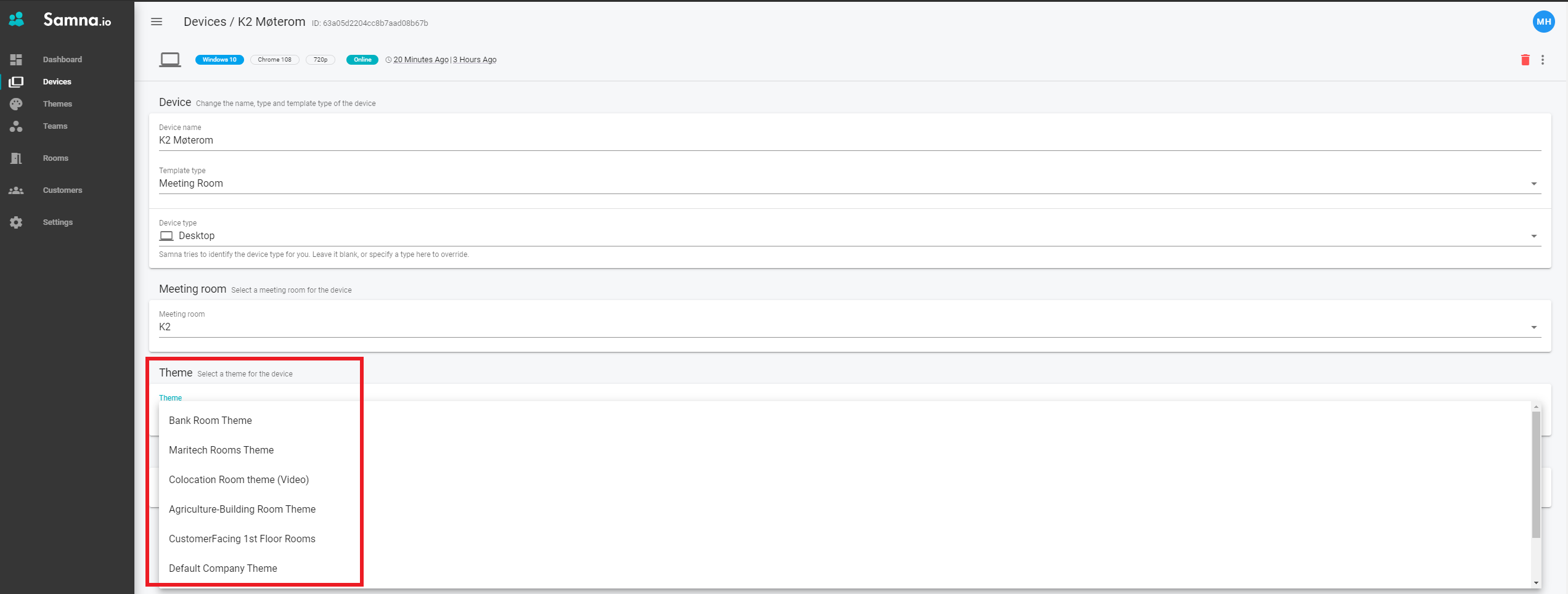Viewport: 1568px width, 594px height.
Task: Open the three-dot more options menu
Action: (x=1543, y=60)
